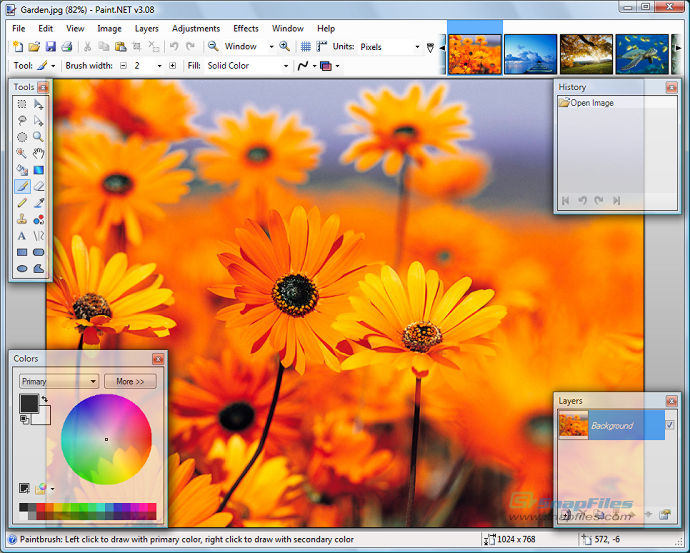This screenshot has width=690, height=553.
Task: Pick the Eraser tool
Action: (39, 186)
